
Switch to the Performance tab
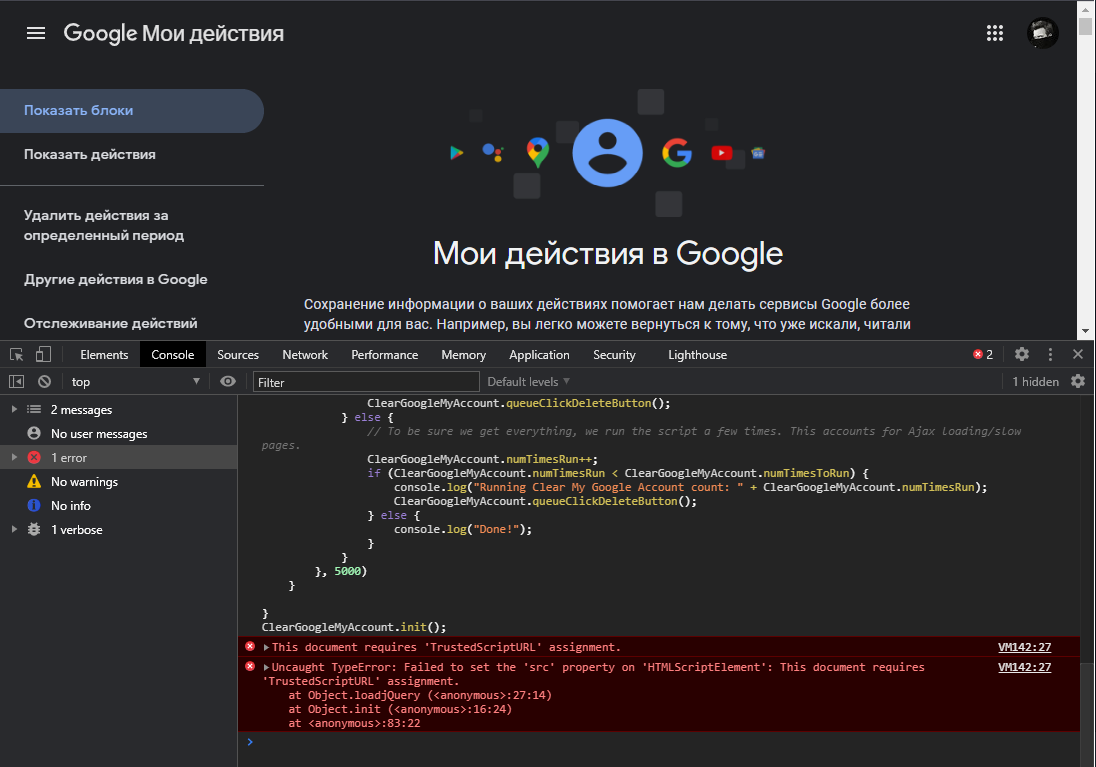(x=384, y=354)
